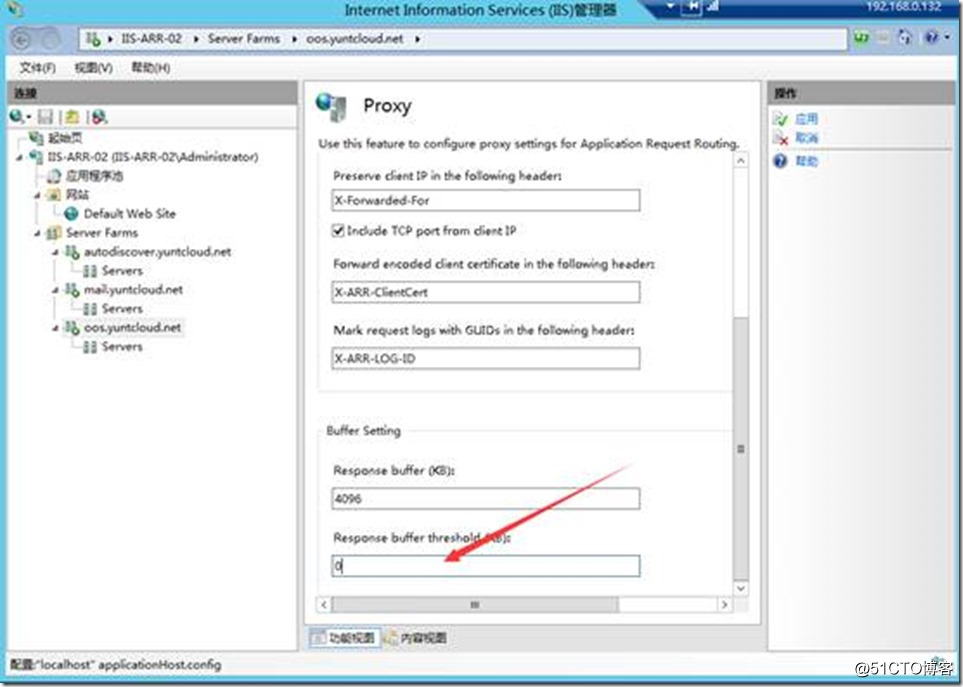
Task: Click the green go icon beside address bar
Action: tap(862, 38)
